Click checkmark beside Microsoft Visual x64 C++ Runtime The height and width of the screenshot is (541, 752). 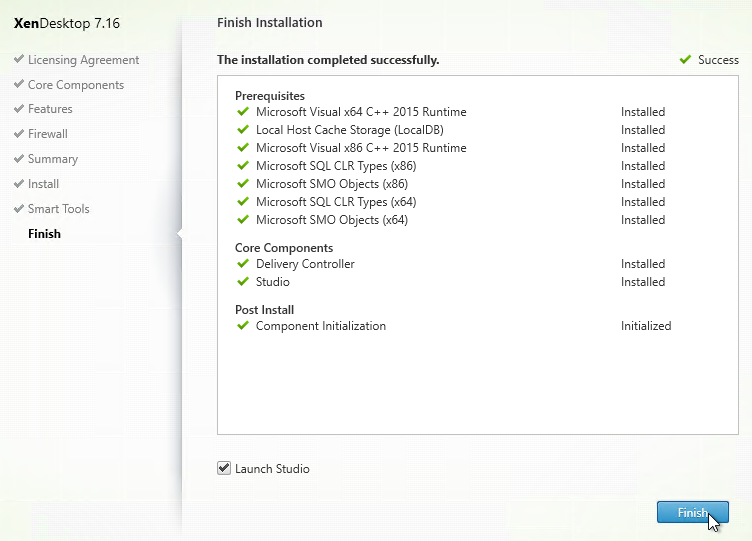click(243, 112)
